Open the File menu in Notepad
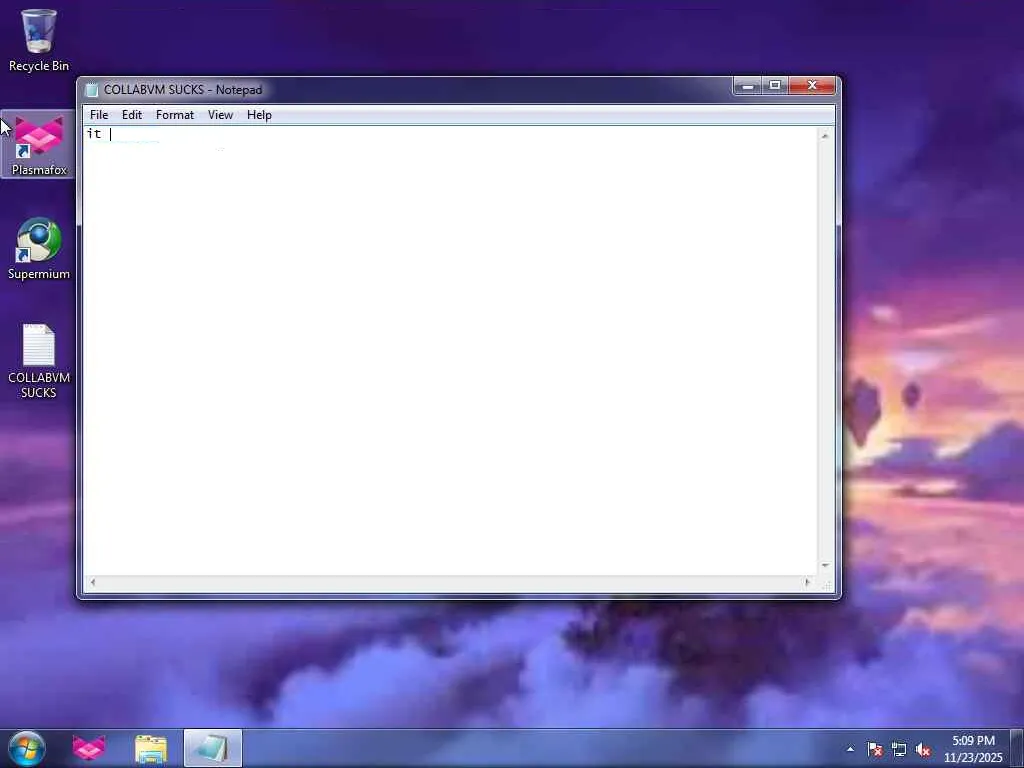This screenshot has height=768, width=1024. click(x=99, y=115)
